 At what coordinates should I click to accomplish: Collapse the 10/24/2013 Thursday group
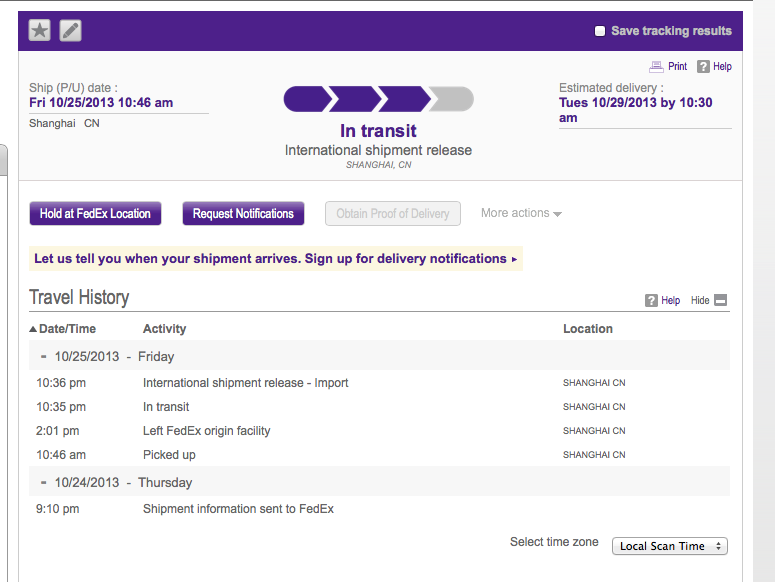(43, 482)
